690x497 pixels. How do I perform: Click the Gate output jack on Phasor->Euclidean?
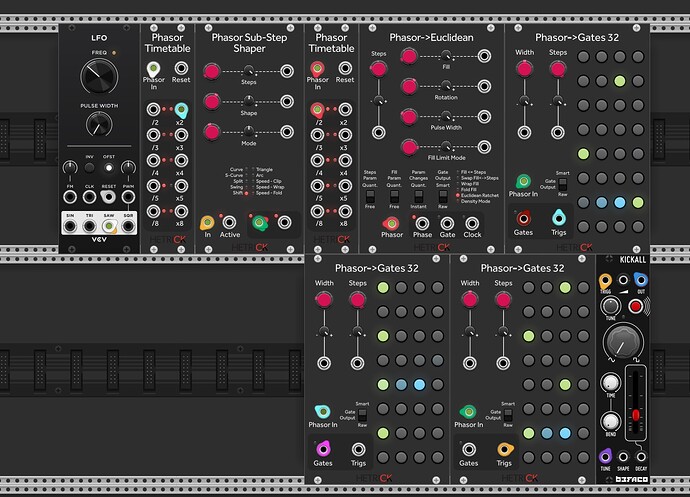pos(447,224)
